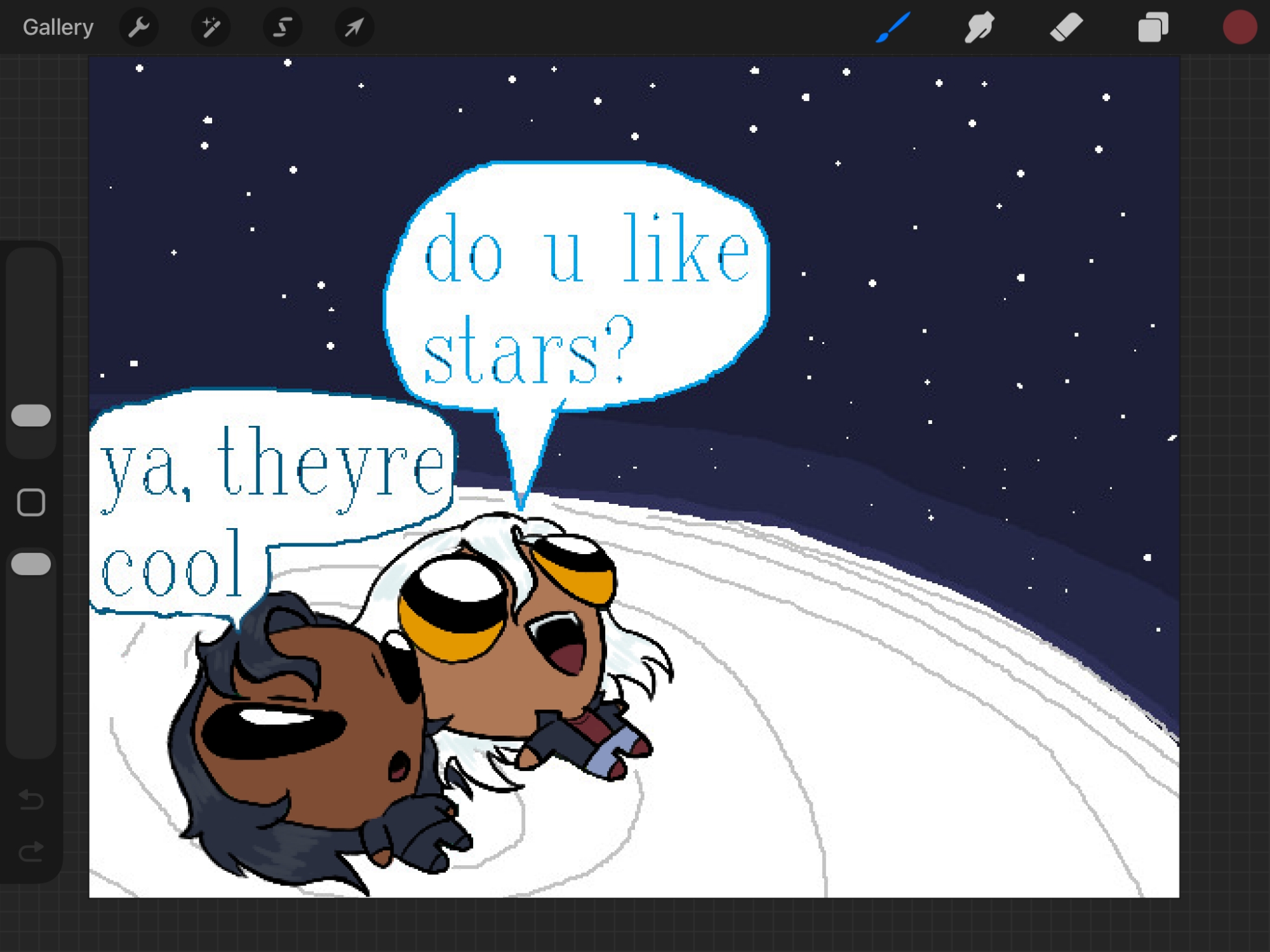Click the brush opacity slider handle

(31, 564)
